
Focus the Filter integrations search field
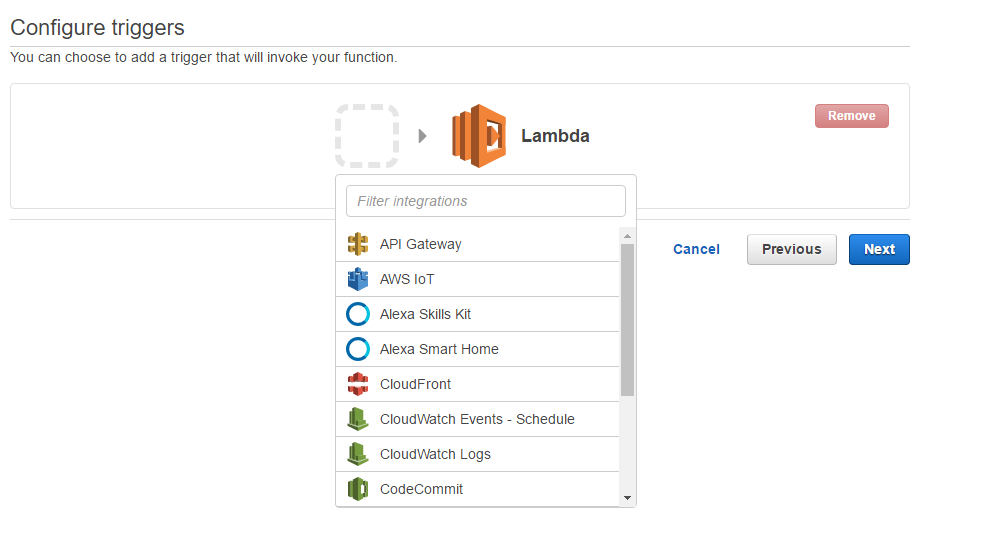click(486, 201)
